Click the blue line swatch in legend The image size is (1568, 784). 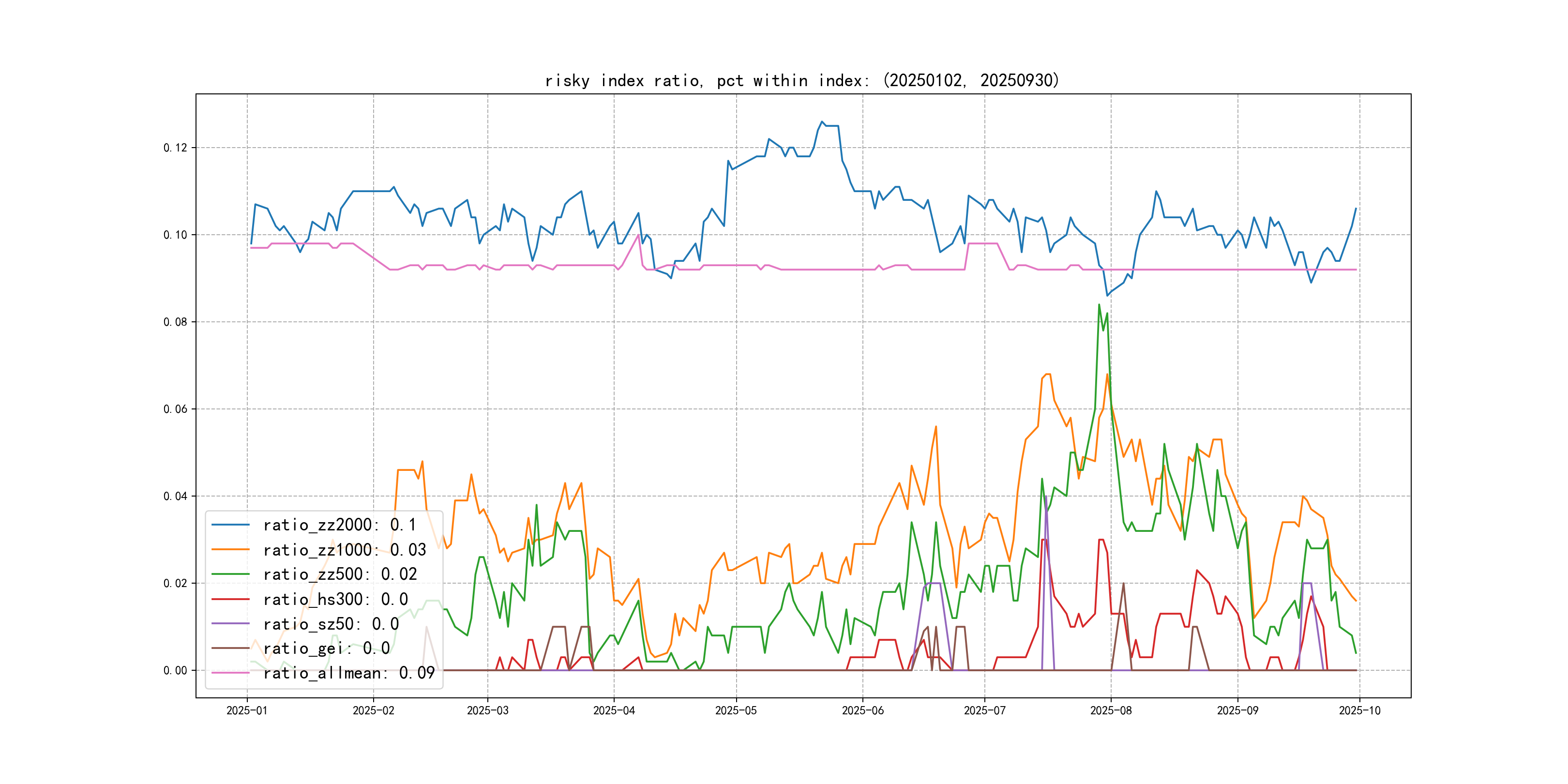tap(231, 525)
